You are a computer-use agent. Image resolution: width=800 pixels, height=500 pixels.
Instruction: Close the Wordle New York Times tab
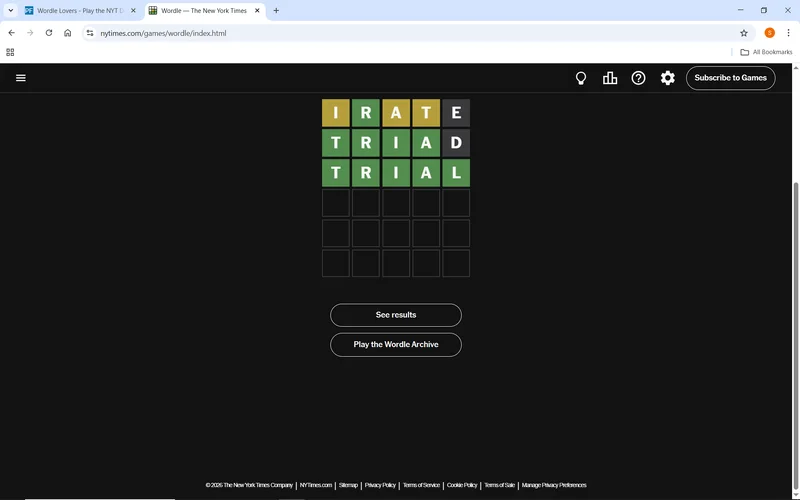pyautogui.click(x=257, y=10)
